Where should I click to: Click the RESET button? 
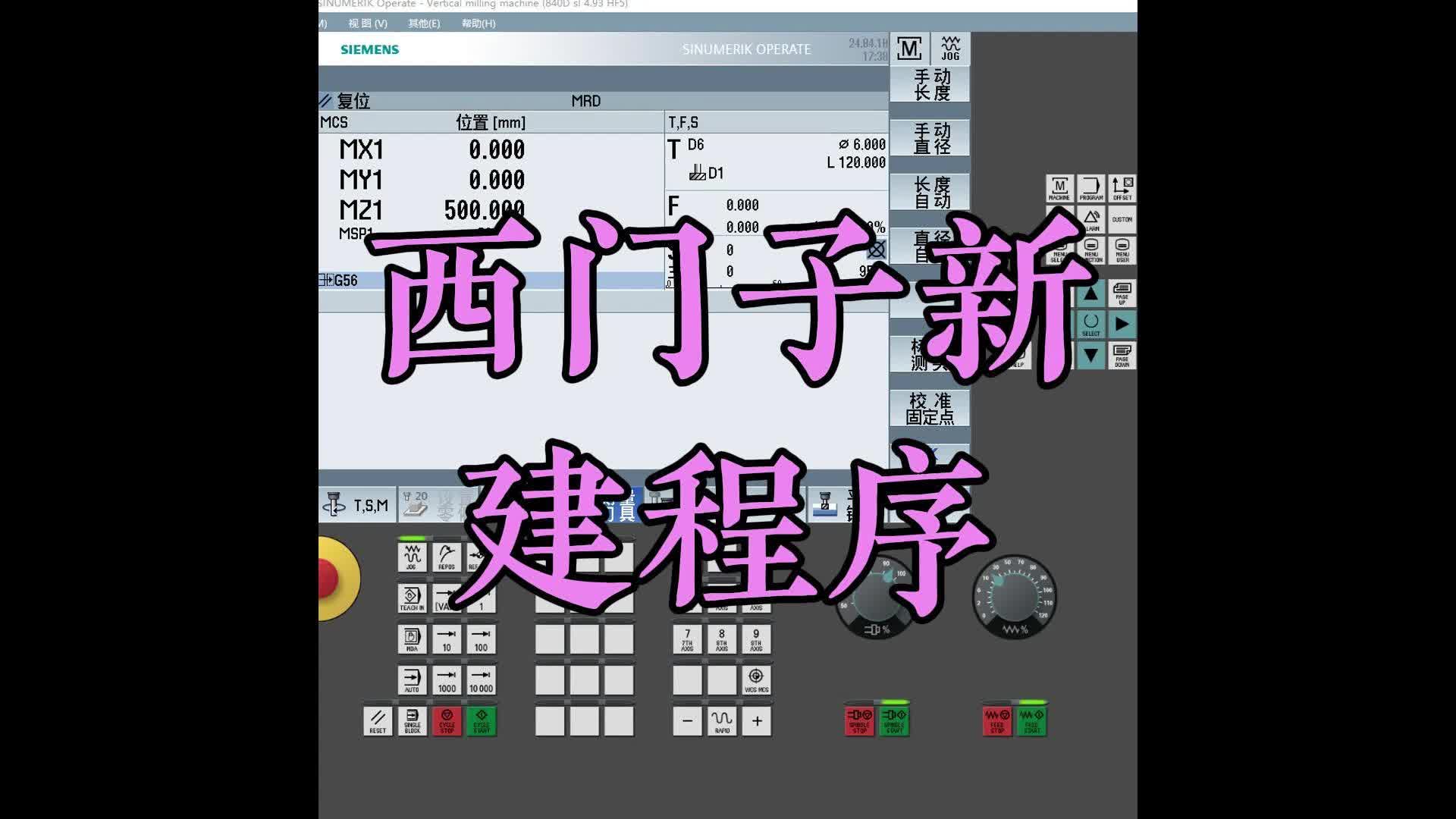pos(377,720)
